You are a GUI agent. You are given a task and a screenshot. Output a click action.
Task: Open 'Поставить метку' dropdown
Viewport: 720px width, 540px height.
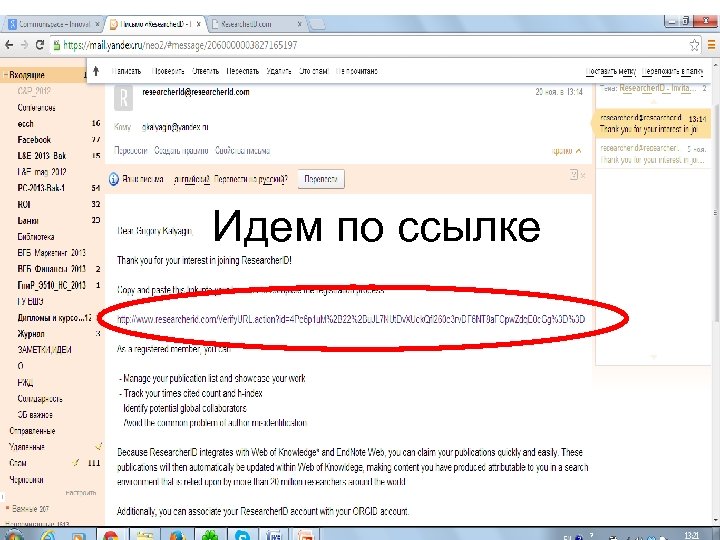pos(611,71)
